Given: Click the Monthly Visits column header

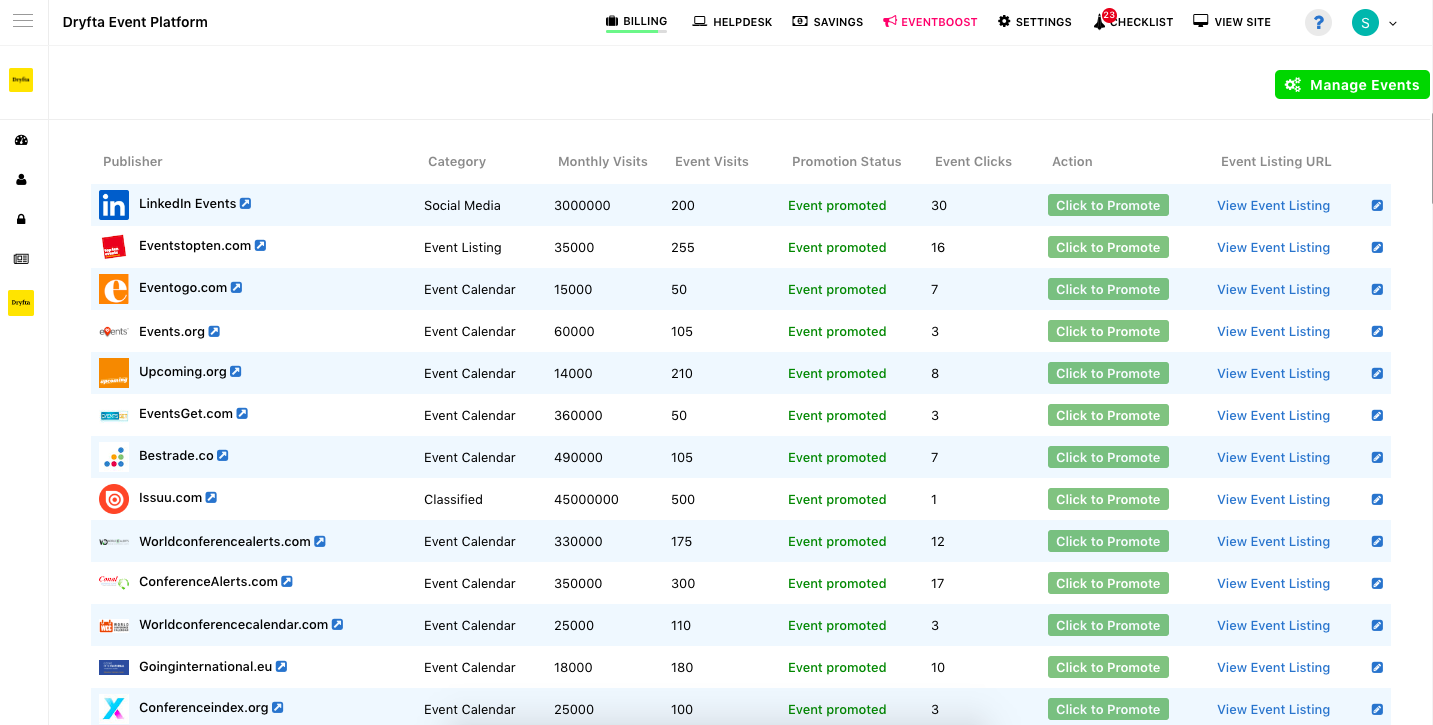Looking at the screenshot, I should [602, 161].
